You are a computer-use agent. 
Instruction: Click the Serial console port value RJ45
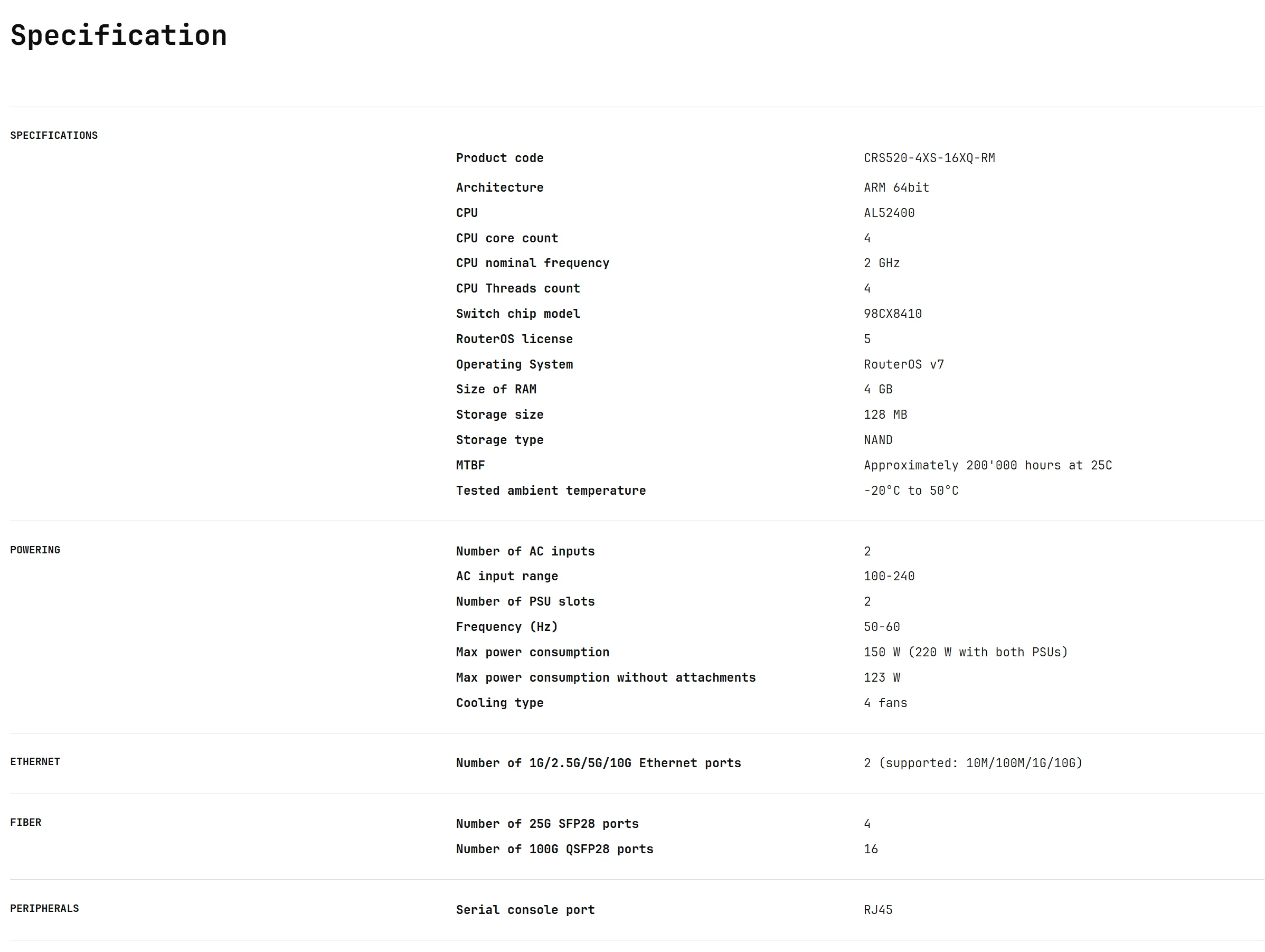click(x=878, y=910)
